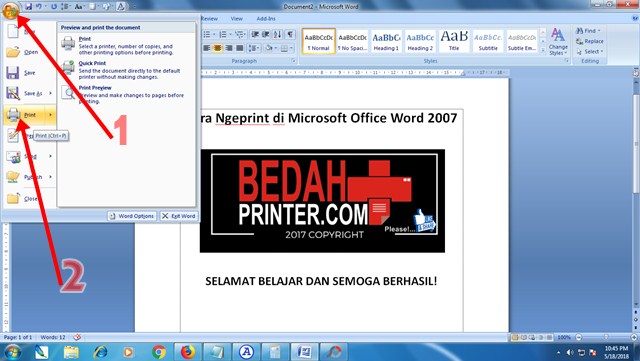640x361 pixels.
Task: Open Google Chrome from taskbar
Action: pyautogui.click(x=159, y=352)
